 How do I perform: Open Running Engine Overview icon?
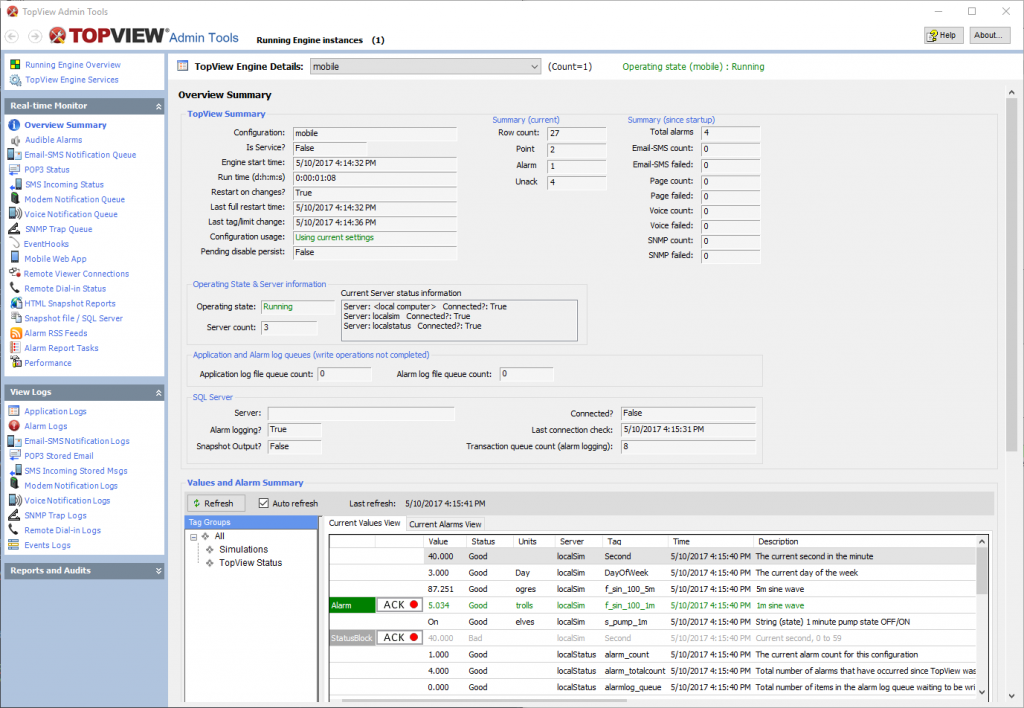(x=15, y=65)
